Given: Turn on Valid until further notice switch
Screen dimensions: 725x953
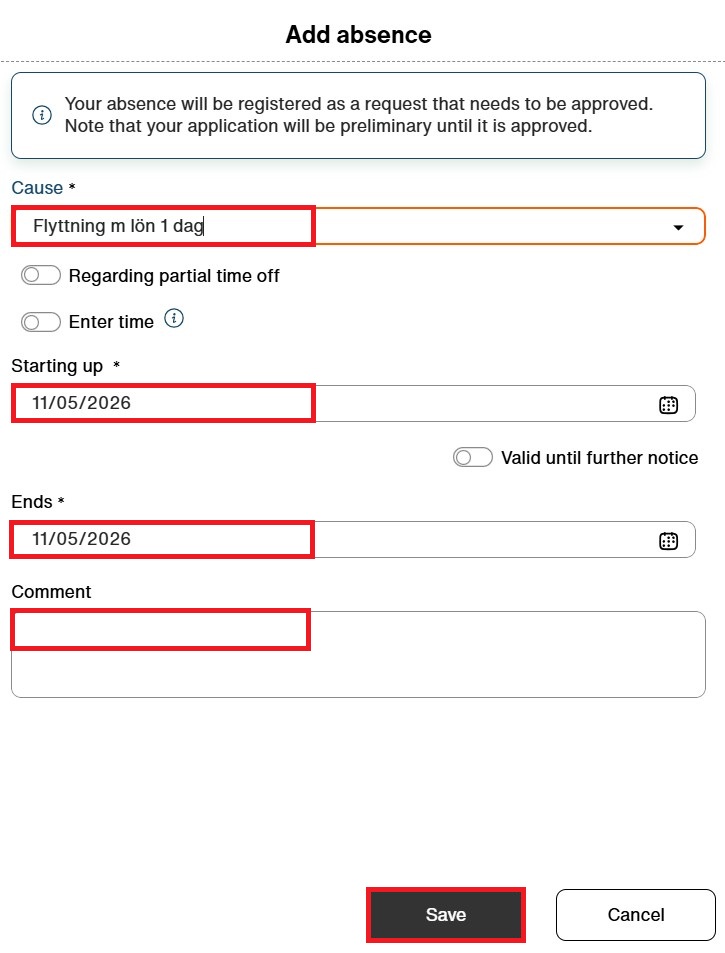Looking at the screenshot, I should (473, 457).
